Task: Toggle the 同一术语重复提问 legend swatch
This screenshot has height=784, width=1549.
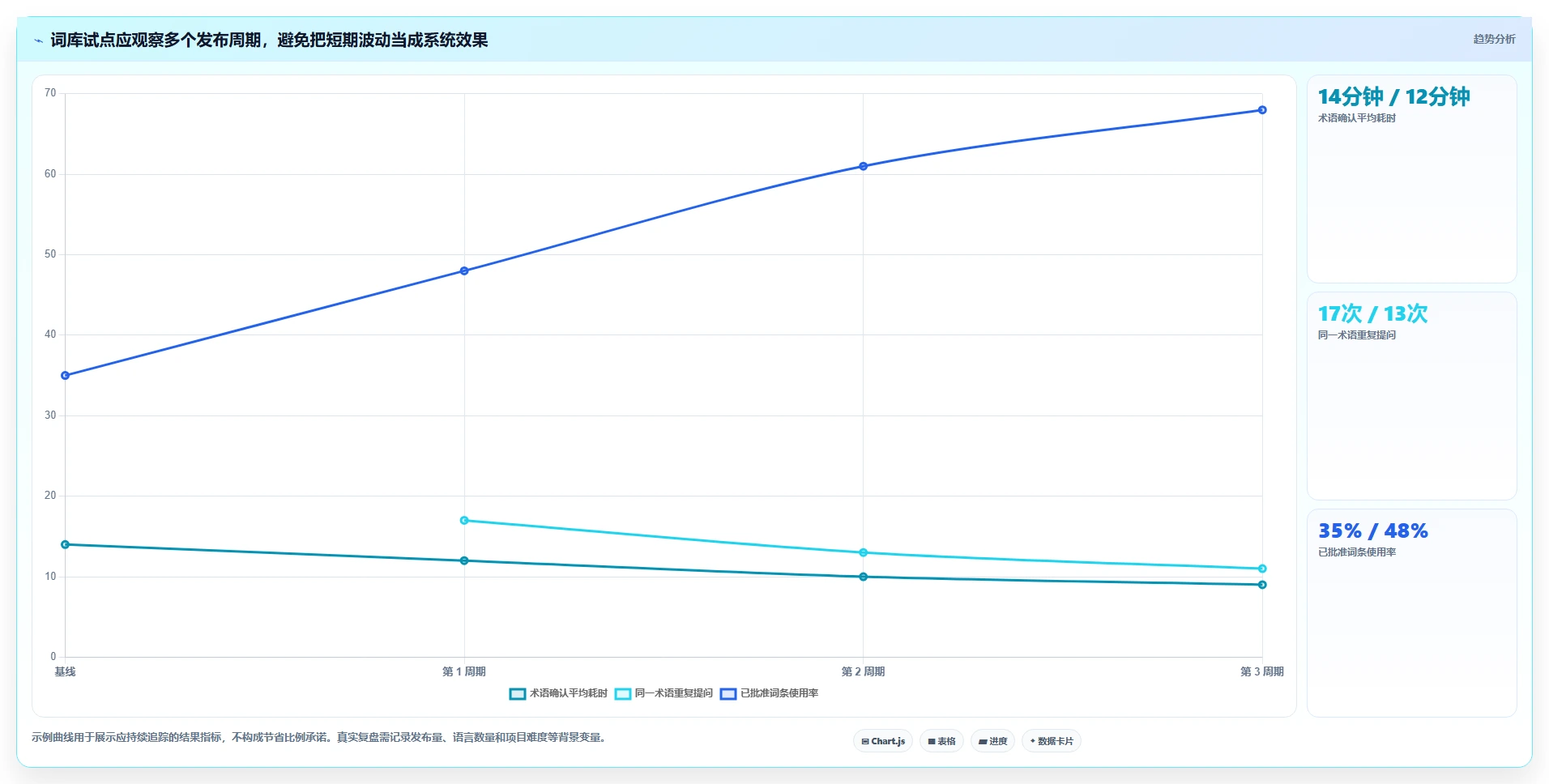Action: coord(623,694)
